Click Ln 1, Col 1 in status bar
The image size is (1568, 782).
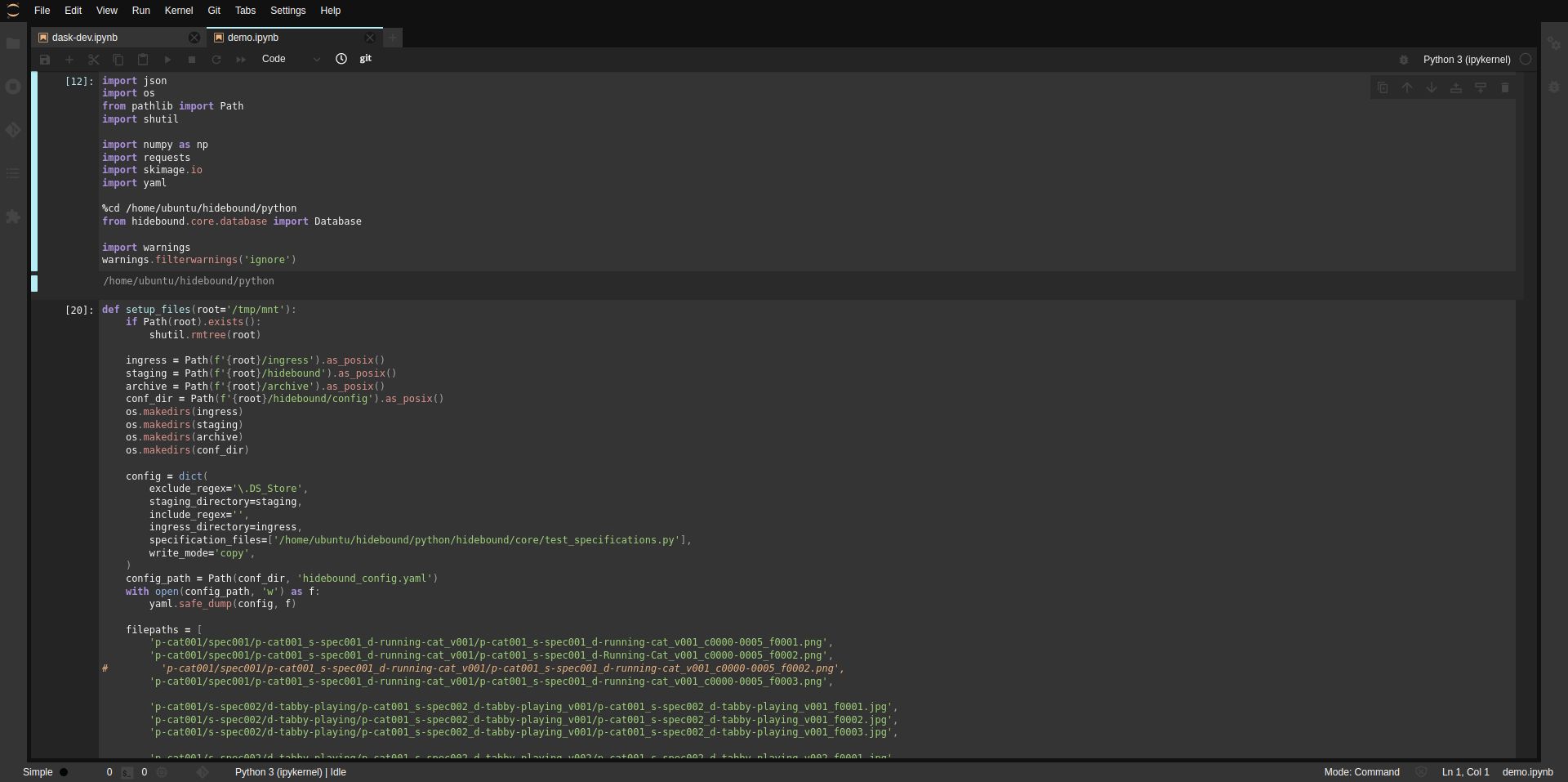click(1465, 772)
